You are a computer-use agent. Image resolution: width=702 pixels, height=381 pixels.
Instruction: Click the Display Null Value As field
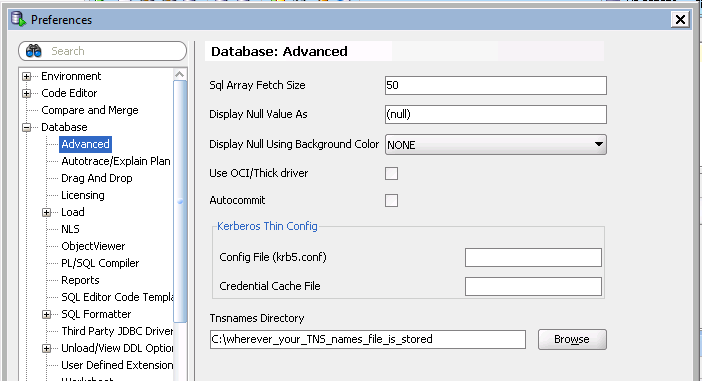[x=496, y=115]
